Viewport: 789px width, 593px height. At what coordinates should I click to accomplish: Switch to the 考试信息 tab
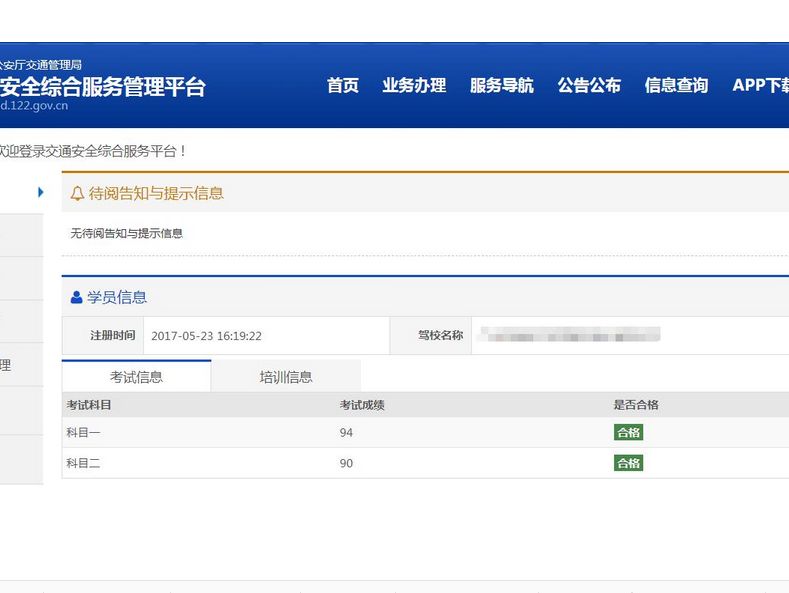136,377
